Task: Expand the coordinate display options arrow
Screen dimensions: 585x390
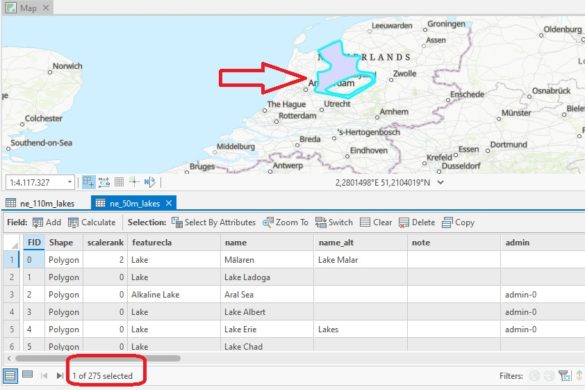Action: click(x=441, y=182)
